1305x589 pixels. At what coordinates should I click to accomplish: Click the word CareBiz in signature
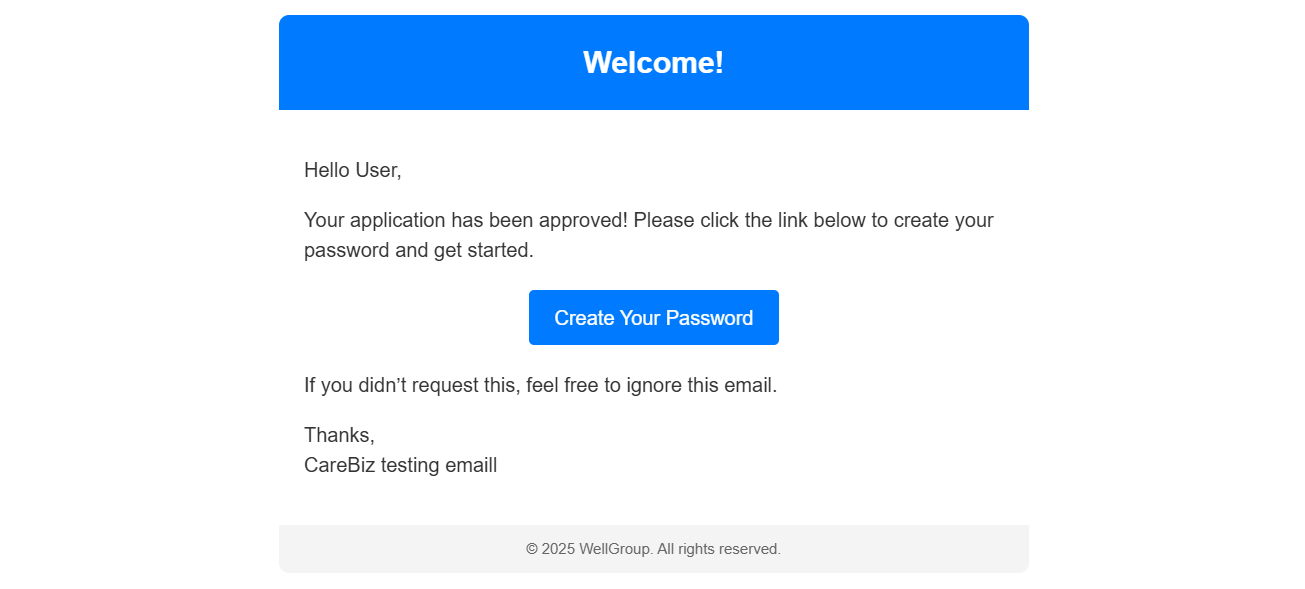click(339, 466)
